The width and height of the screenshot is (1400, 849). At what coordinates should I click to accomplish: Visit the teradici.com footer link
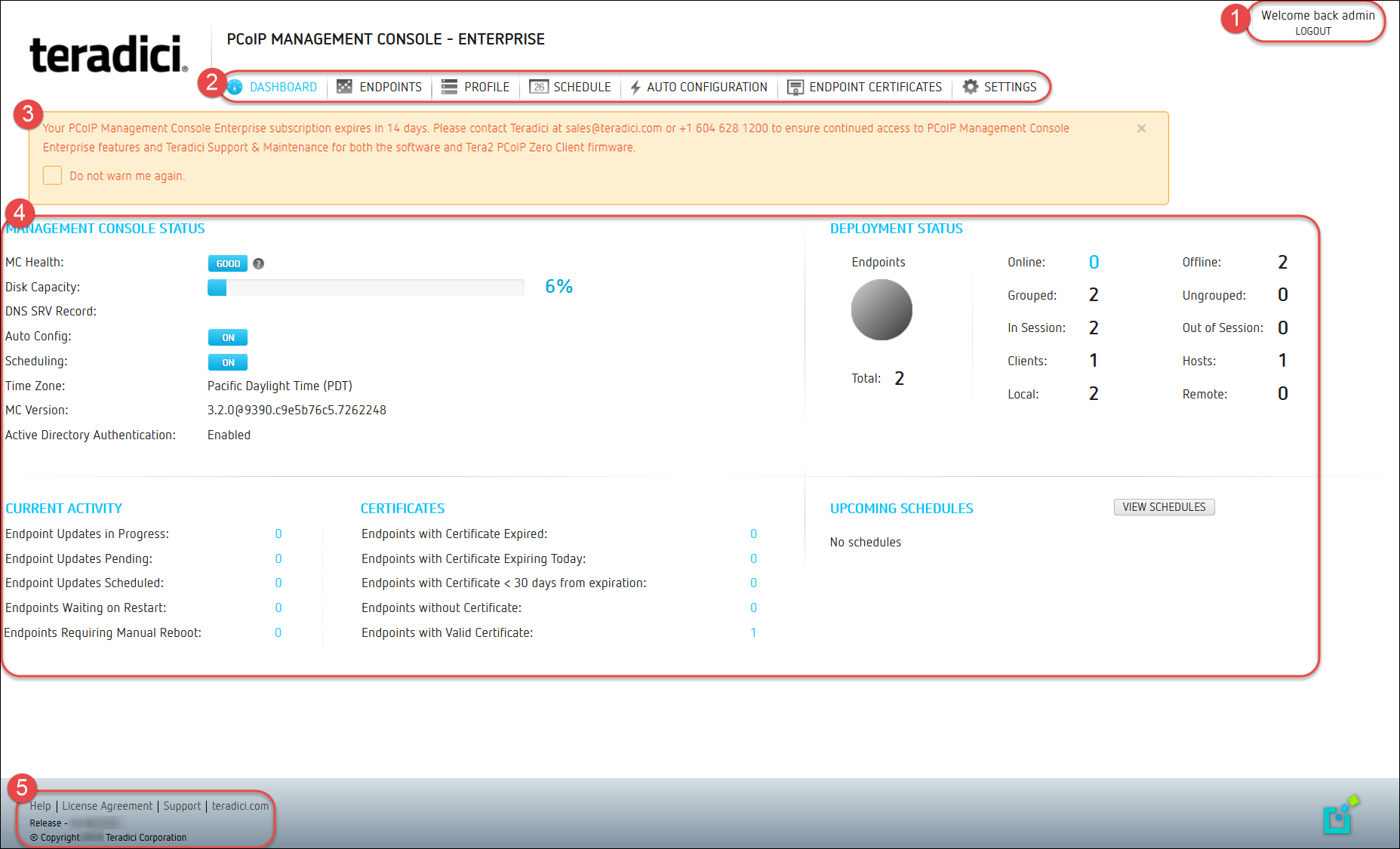240,806
